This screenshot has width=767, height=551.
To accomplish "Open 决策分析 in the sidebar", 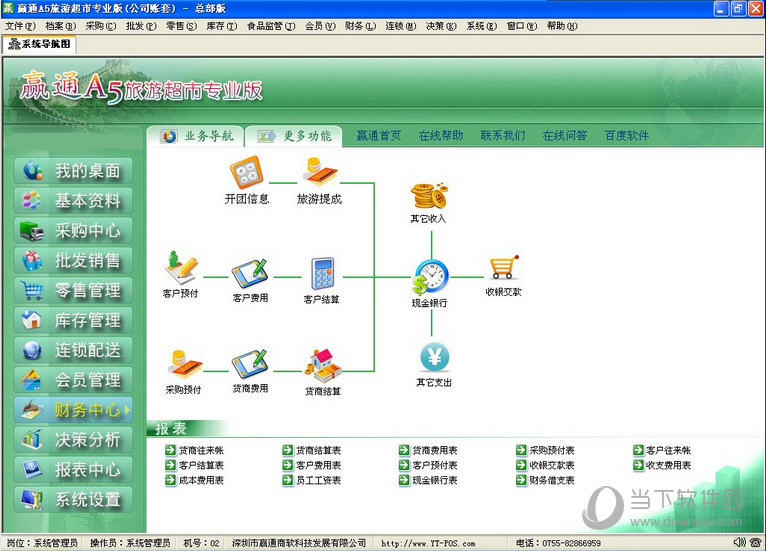I will pyautogui.click(x=73, y=439).
